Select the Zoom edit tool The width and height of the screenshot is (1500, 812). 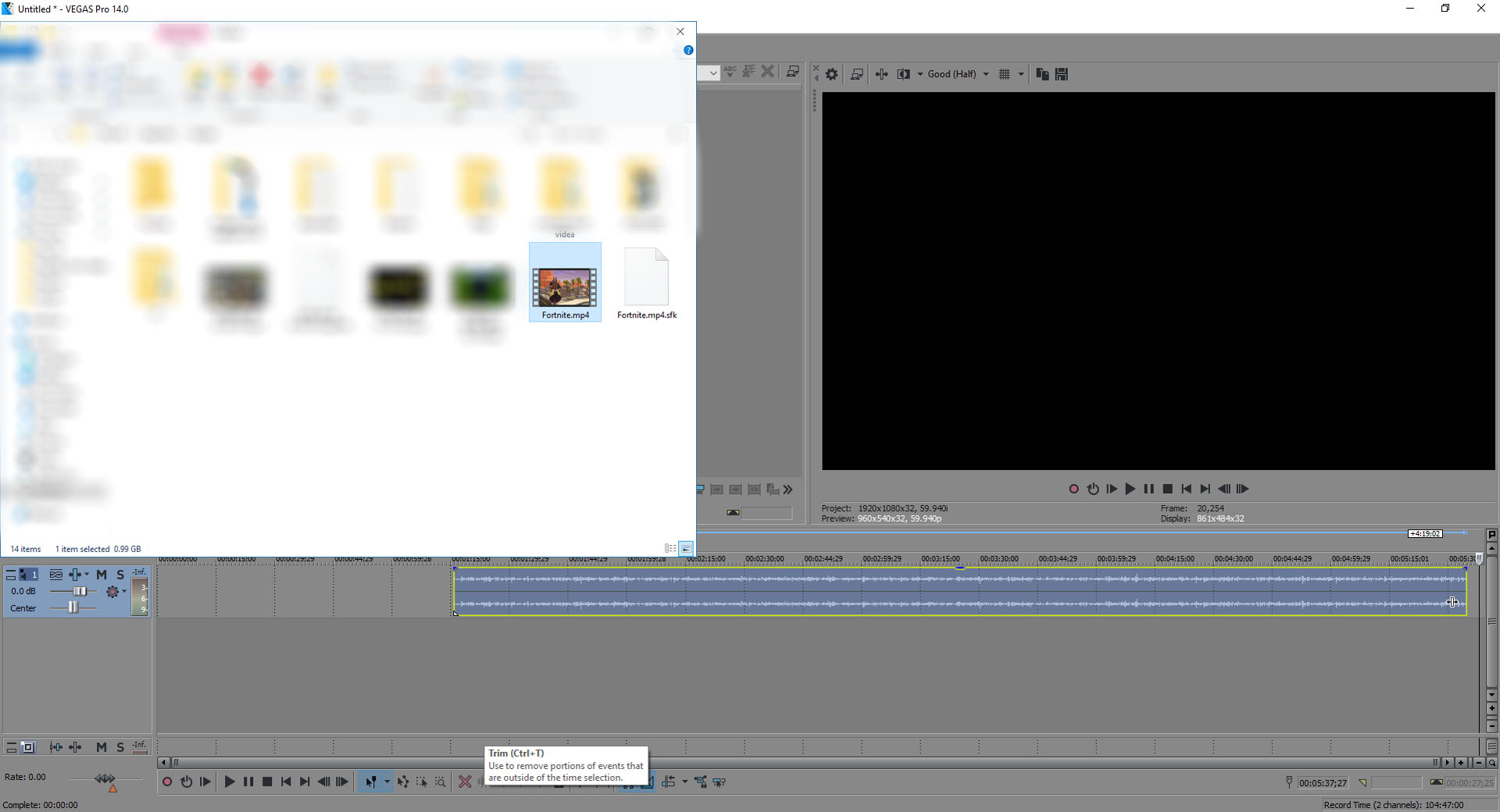click(x=441, y=782)
